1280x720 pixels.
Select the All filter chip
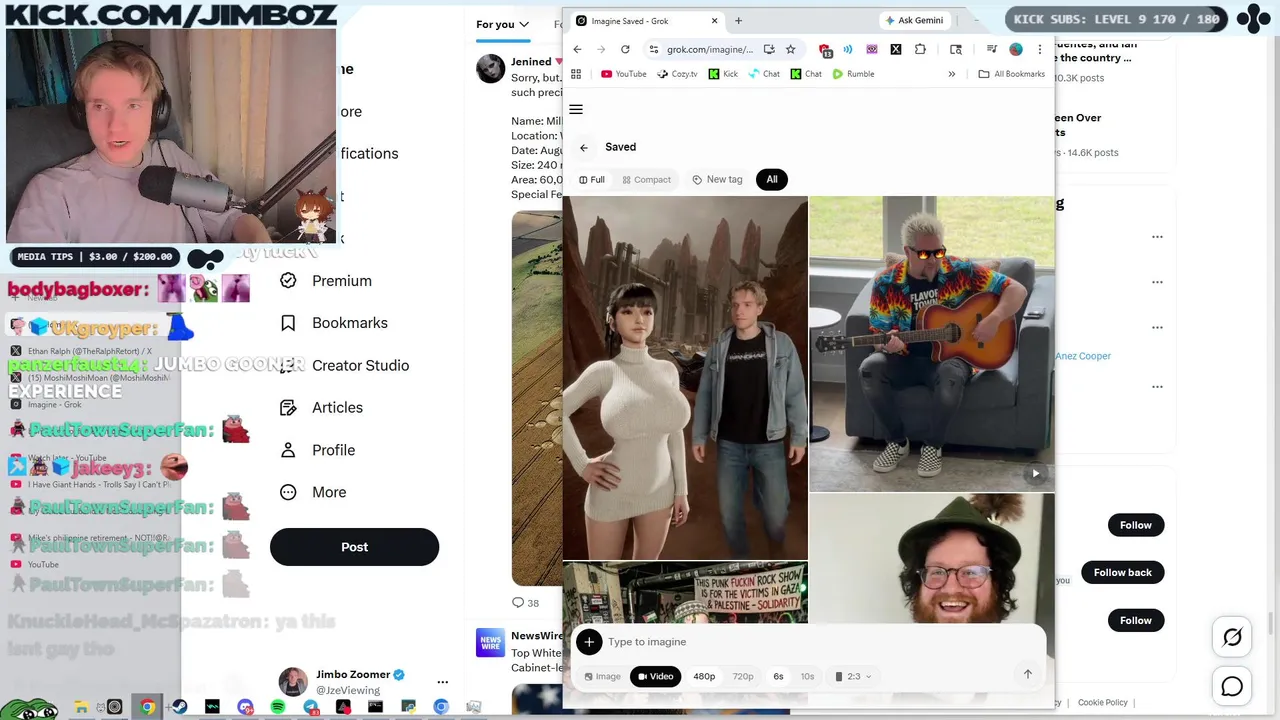tap(772, 179)
